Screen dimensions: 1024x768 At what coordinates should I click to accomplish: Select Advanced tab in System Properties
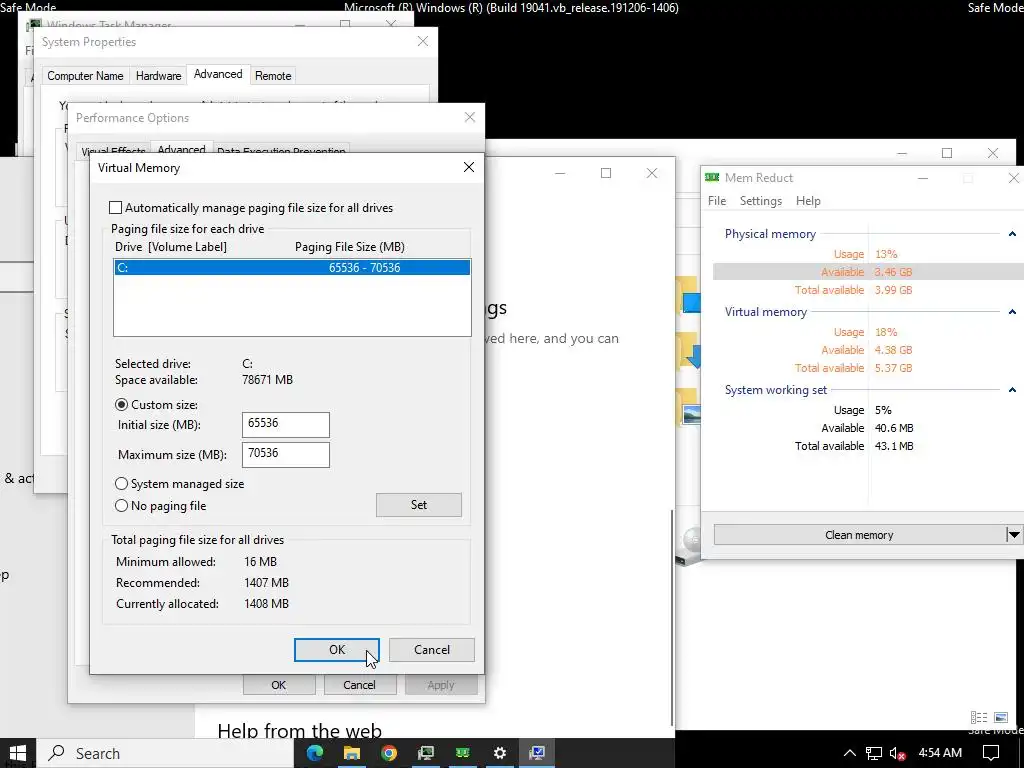218,74
